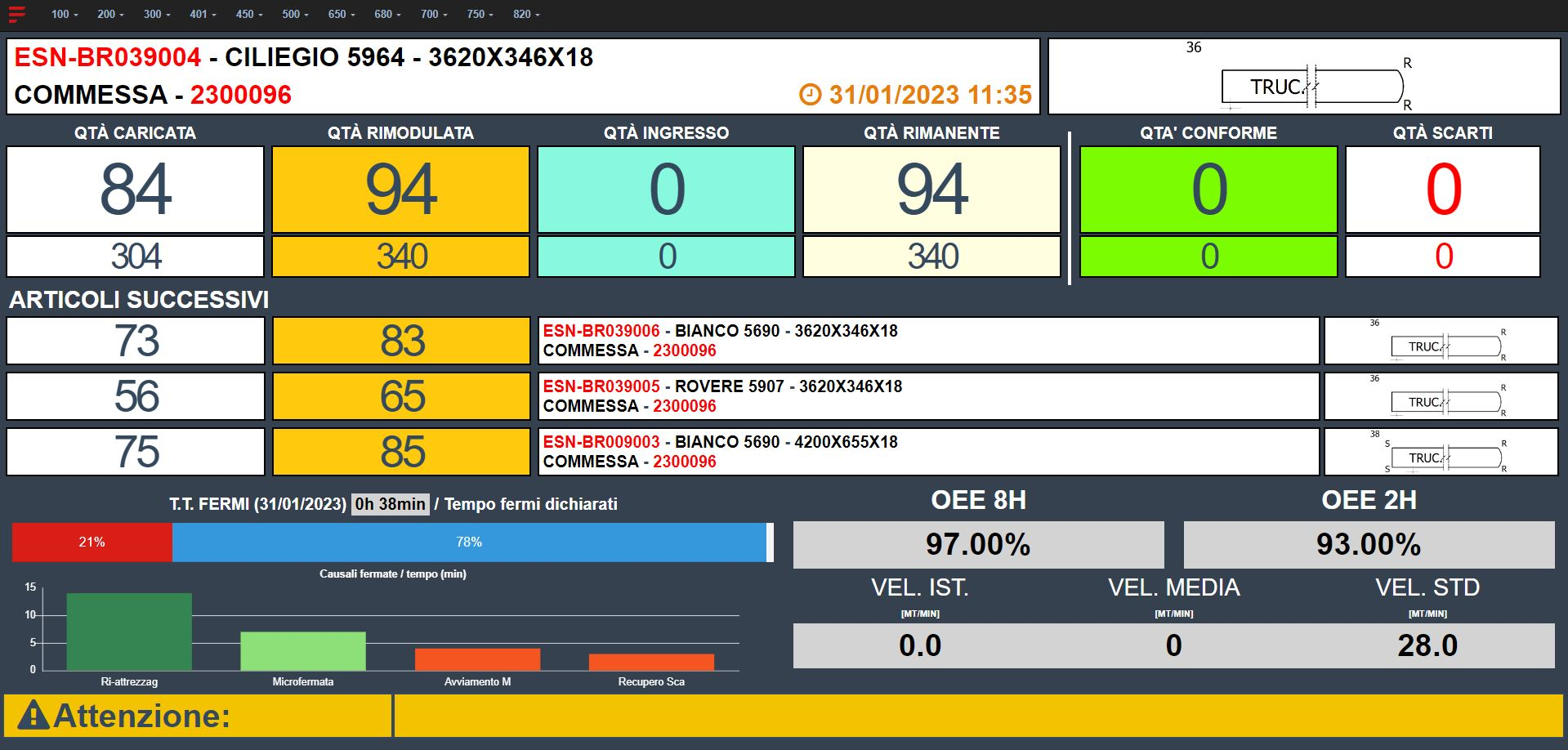Expand the 820 dropdown menu

tap(526, 14)
